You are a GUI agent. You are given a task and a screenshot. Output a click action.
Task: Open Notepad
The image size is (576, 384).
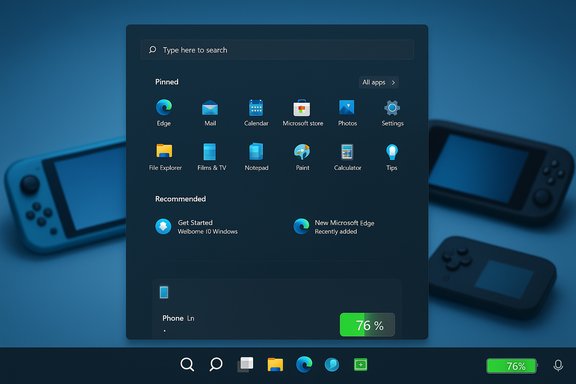point(256,157)
